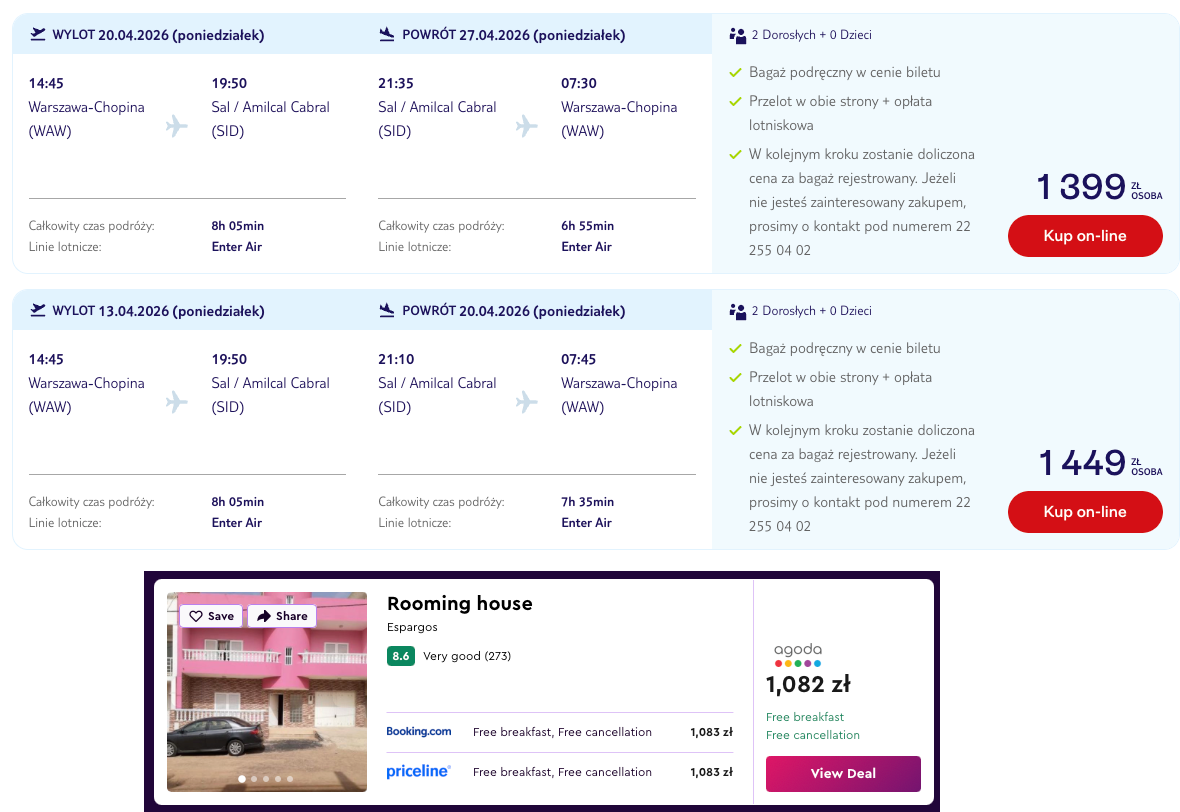Select the Priceline 1,083 zł price

(x=711, y=772)
